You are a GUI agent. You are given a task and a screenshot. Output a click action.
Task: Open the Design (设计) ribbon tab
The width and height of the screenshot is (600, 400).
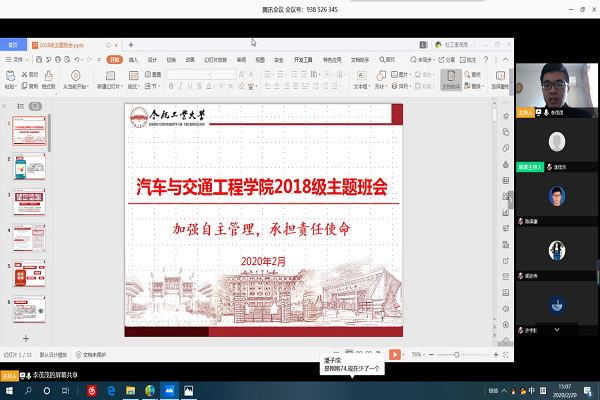tap(152, 60)
